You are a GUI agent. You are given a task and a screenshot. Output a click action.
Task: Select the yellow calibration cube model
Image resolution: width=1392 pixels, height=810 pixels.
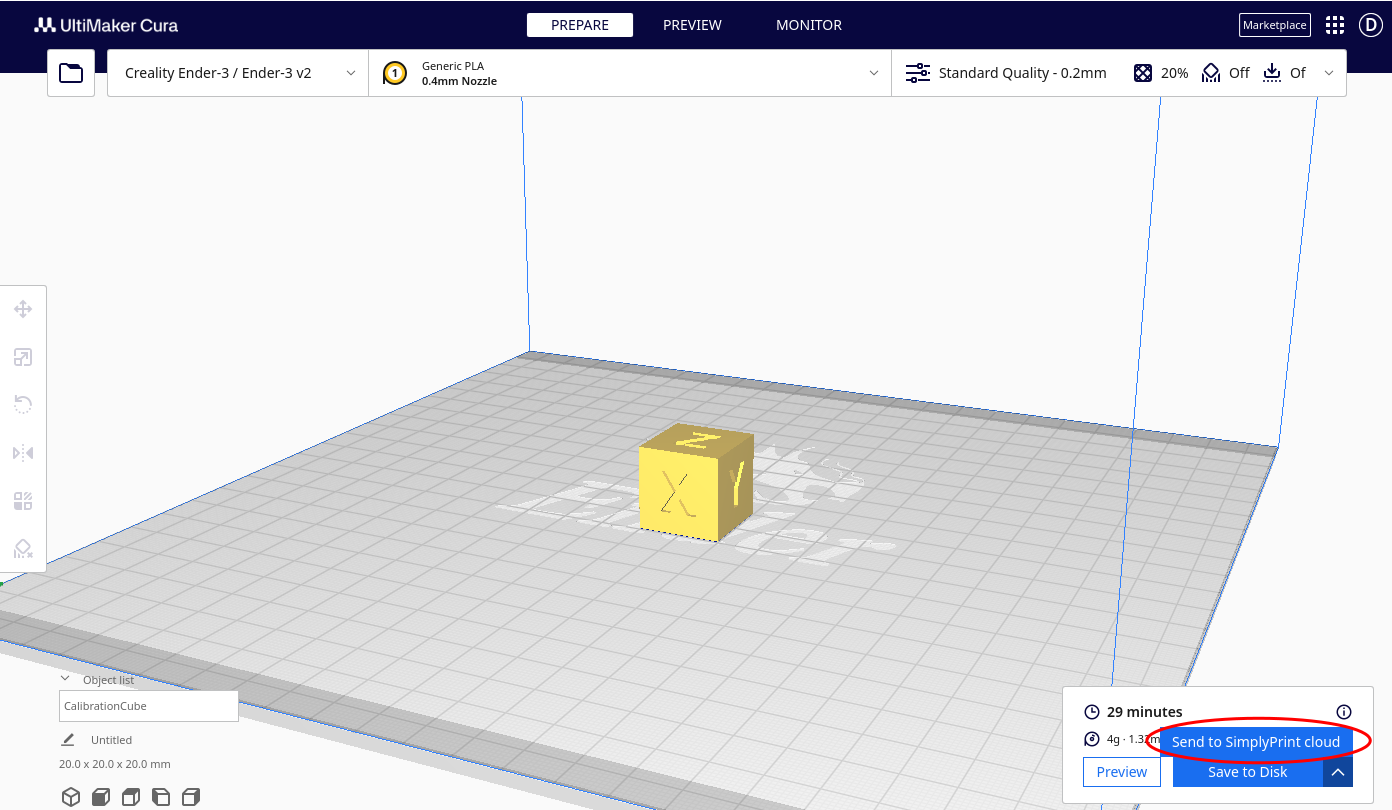tap(695, 482)
